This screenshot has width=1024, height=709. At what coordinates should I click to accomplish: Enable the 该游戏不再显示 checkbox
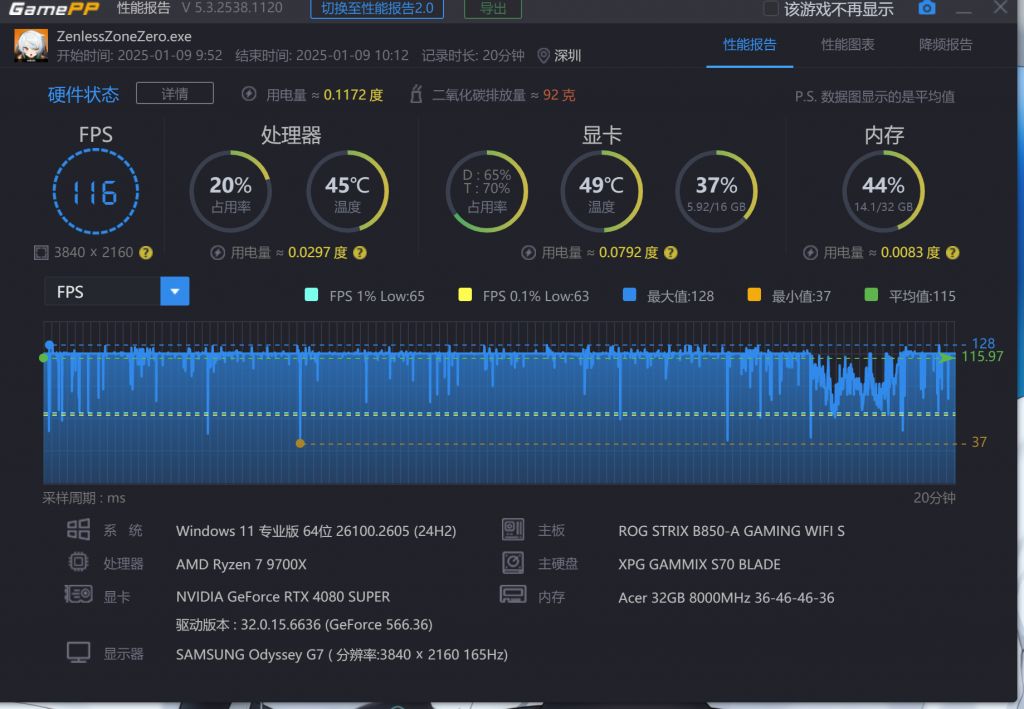coord(770,9)
